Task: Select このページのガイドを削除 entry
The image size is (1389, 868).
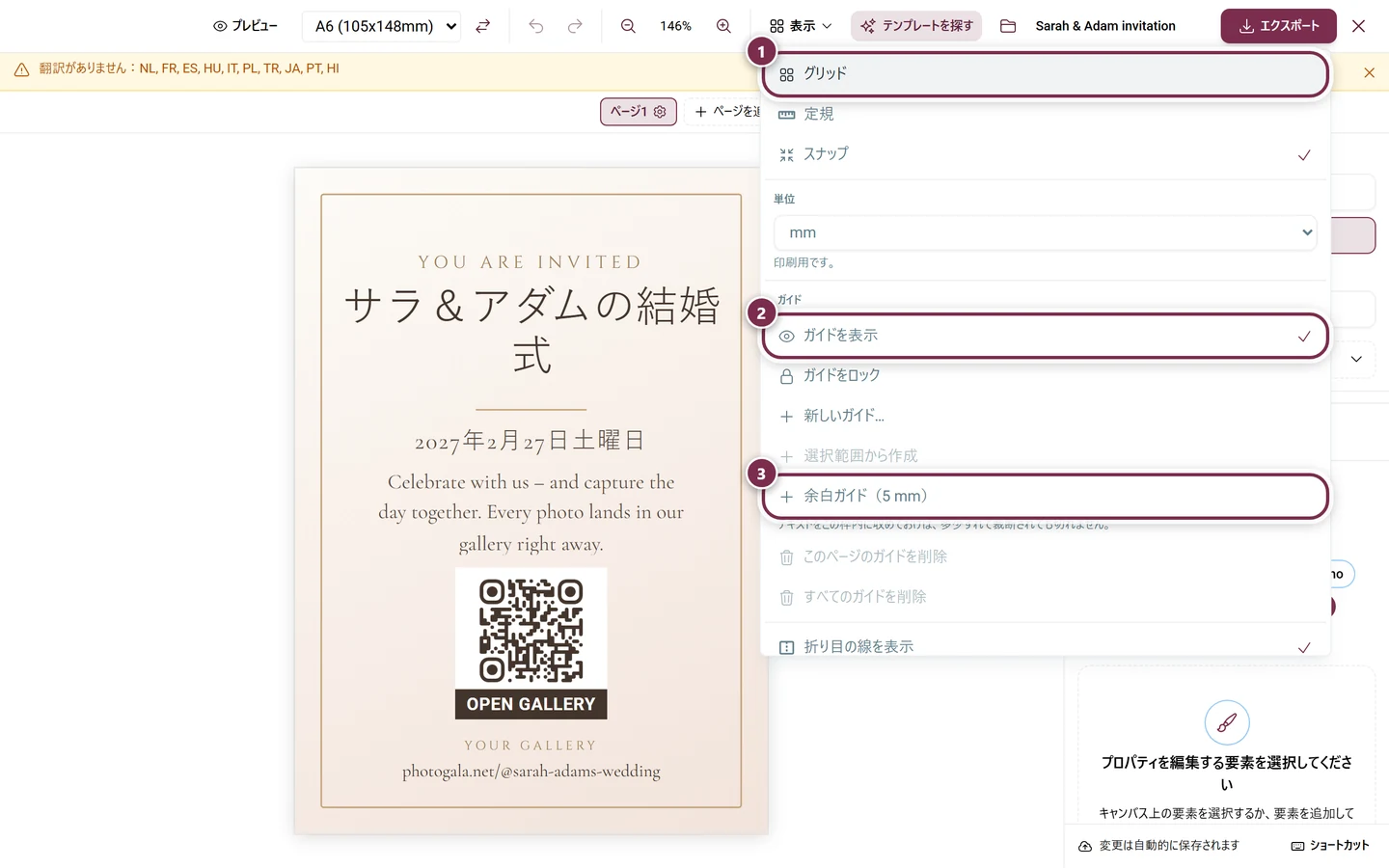Action: coord(1046,556)
